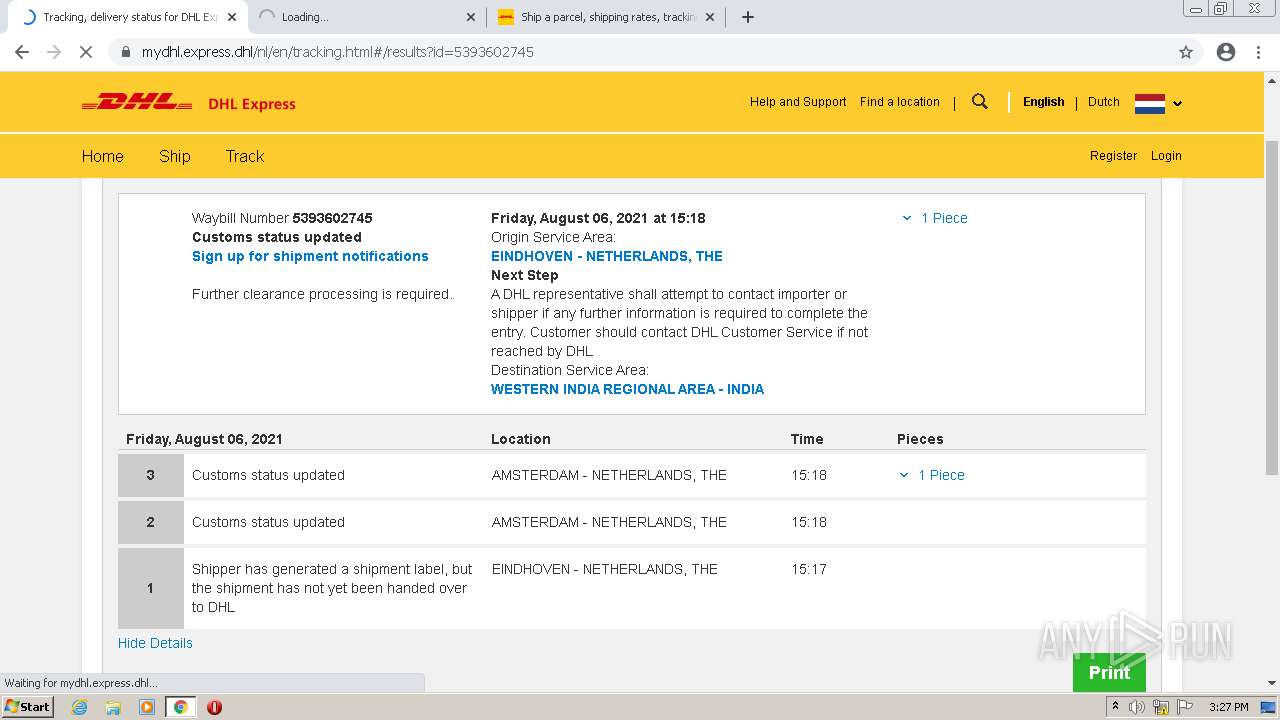1280x720 pixels.
Task: Open Help and Support link
Action: tap(798, 102)
